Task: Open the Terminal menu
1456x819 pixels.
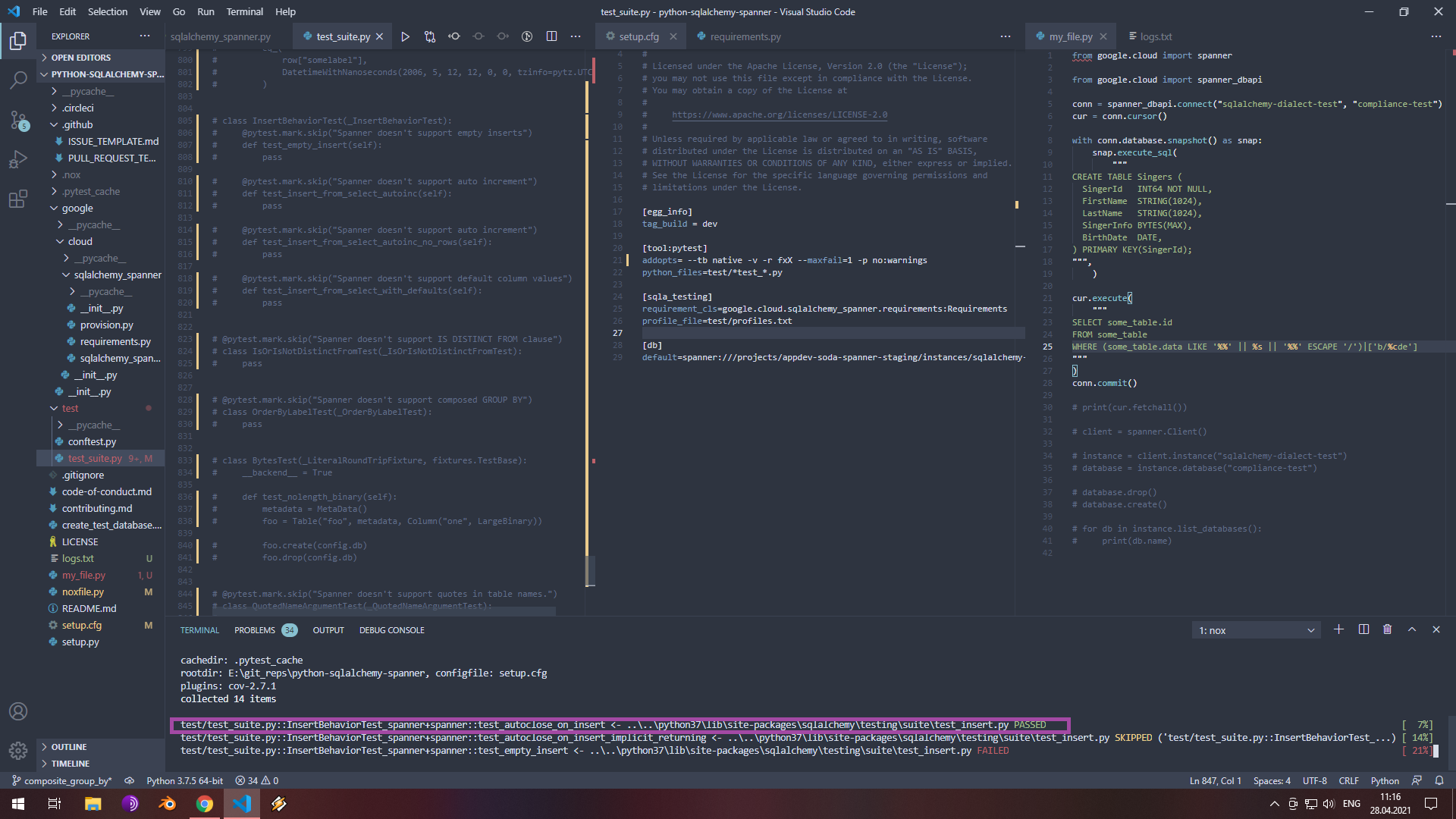Action: 244,11
